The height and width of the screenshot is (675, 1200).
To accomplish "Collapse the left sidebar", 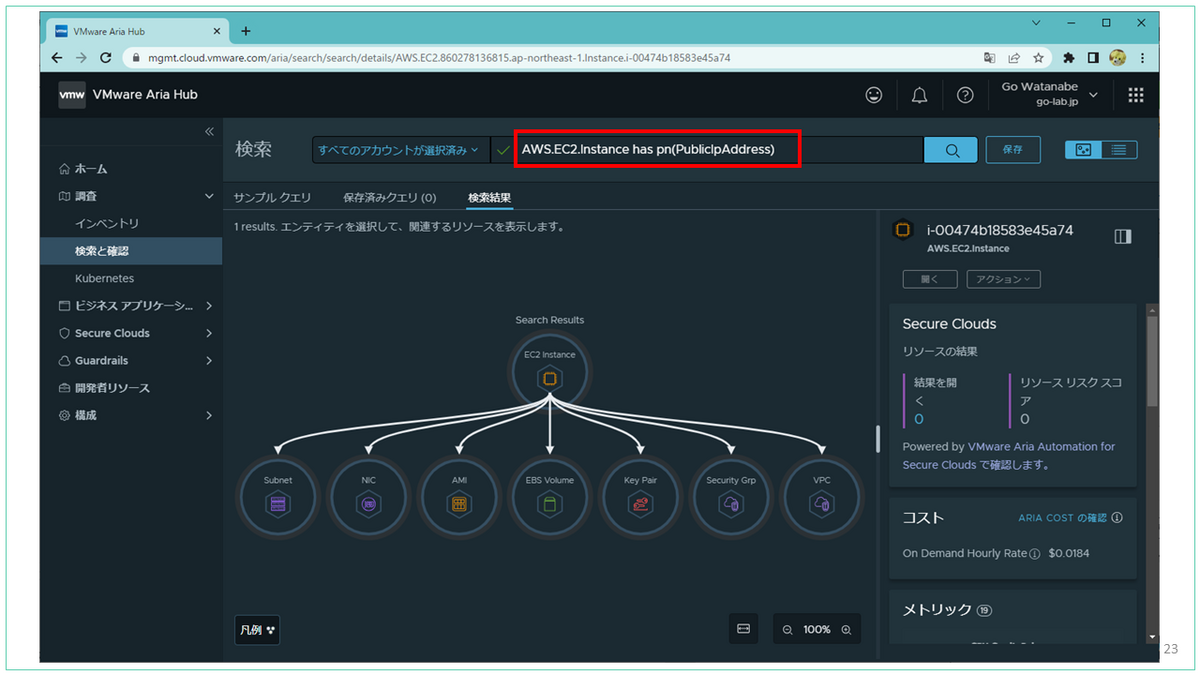I will click(x=209, y=132).
